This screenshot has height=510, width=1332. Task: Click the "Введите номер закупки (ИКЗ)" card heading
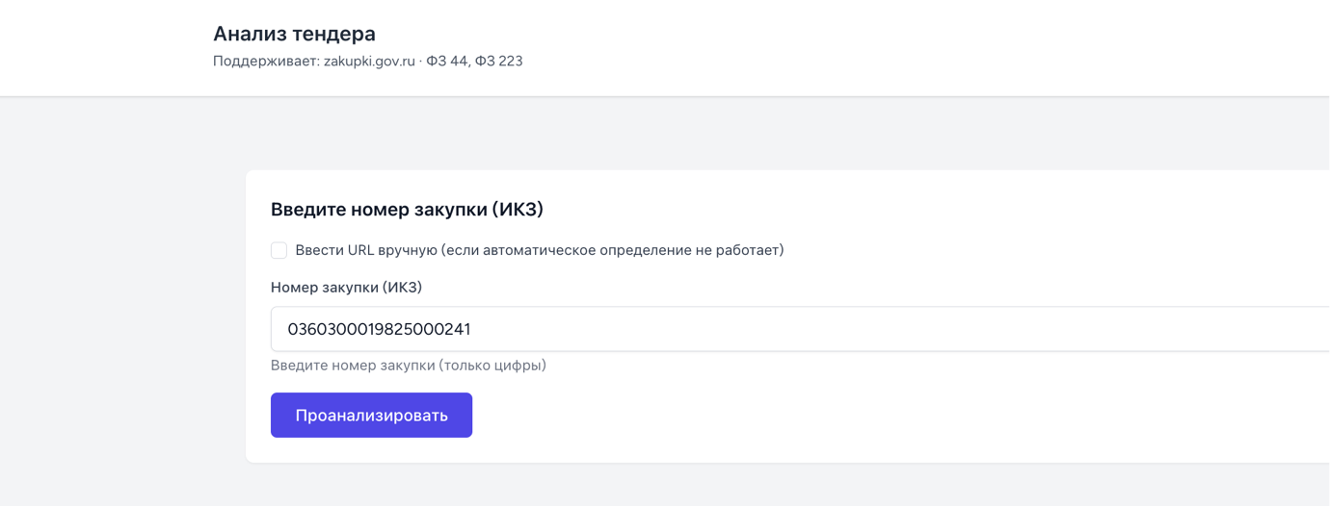[x=406, y=209]
